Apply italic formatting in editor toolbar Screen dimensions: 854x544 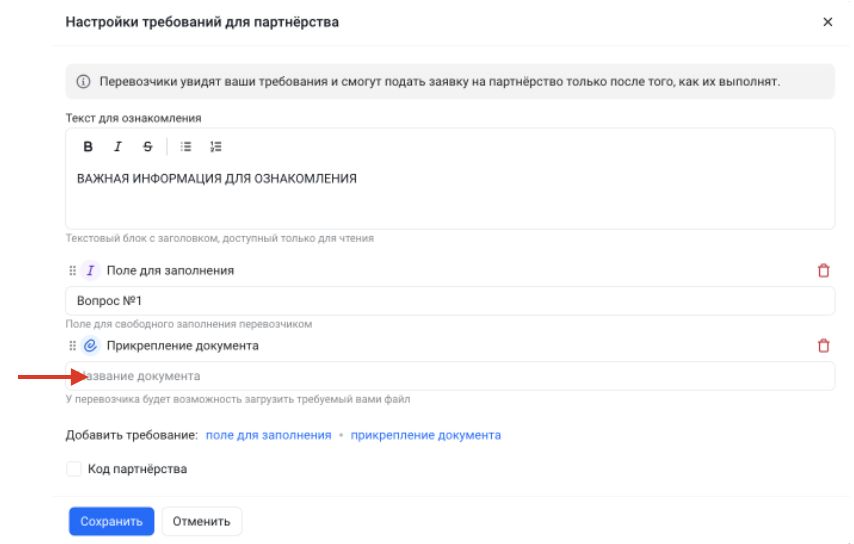118,146
